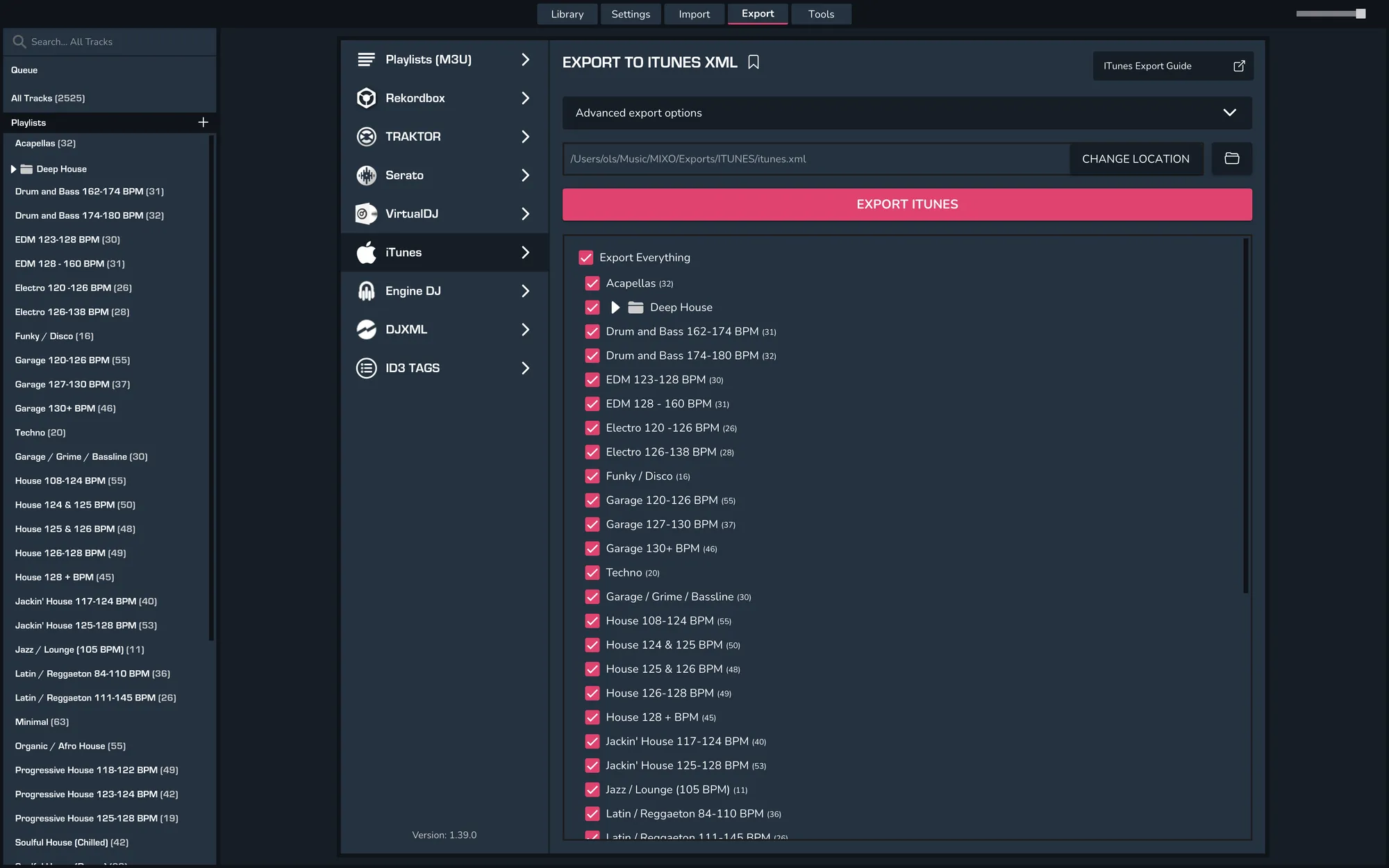The width and height of the screenshot is (1389, 868).
Task: Click the Serato logo icon
Action: point(366,175)
